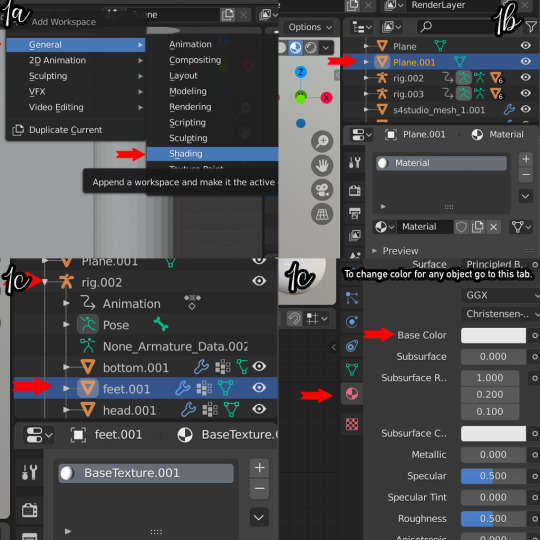Viewport: 540px width, 540px height.
Task: Click modifier wrench icon on head.001
Action: (x=189, y=409)
